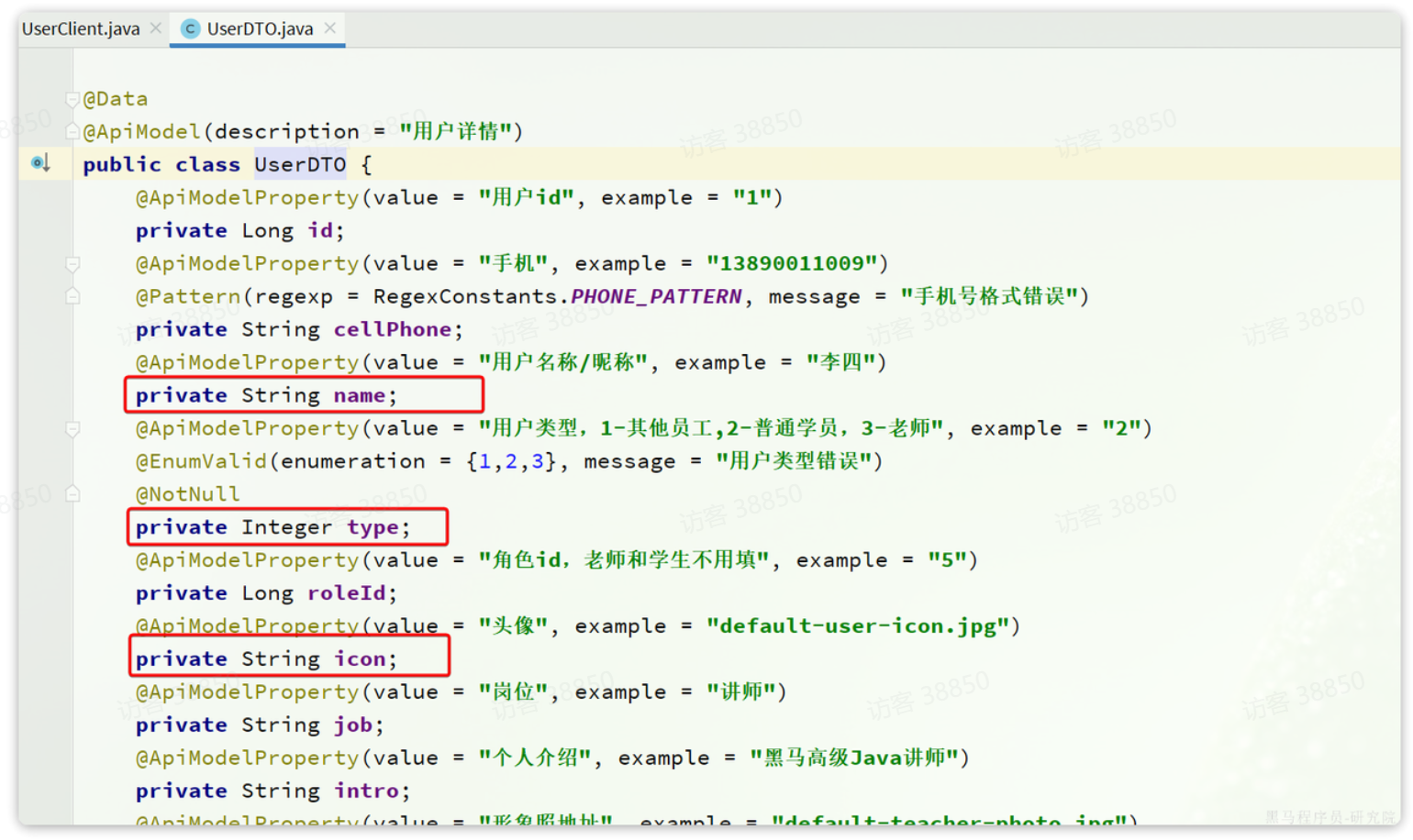Click the @ApiModel annotation text

pyautogui.click(x=142, y=132)
